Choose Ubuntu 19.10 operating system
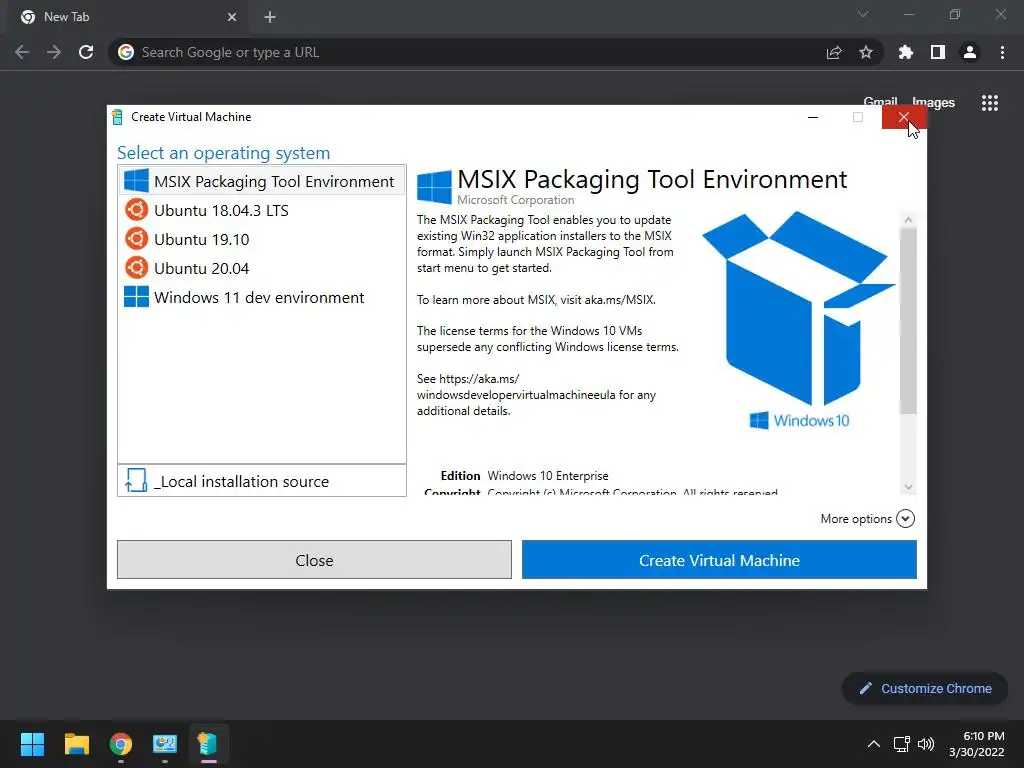Image resolution: width=1024 pixels, height=768 pixels. click(262, 239)
